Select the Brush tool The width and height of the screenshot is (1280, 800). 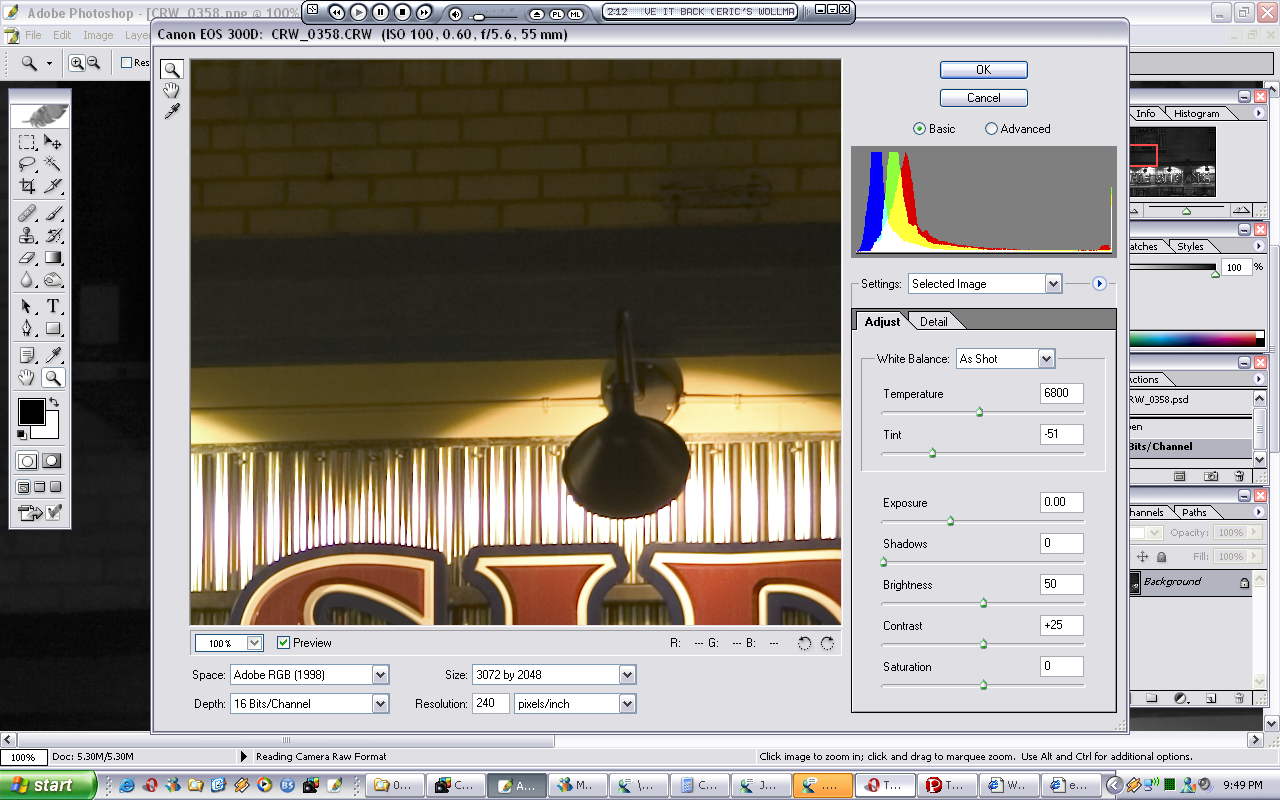[x=53, y=213]
